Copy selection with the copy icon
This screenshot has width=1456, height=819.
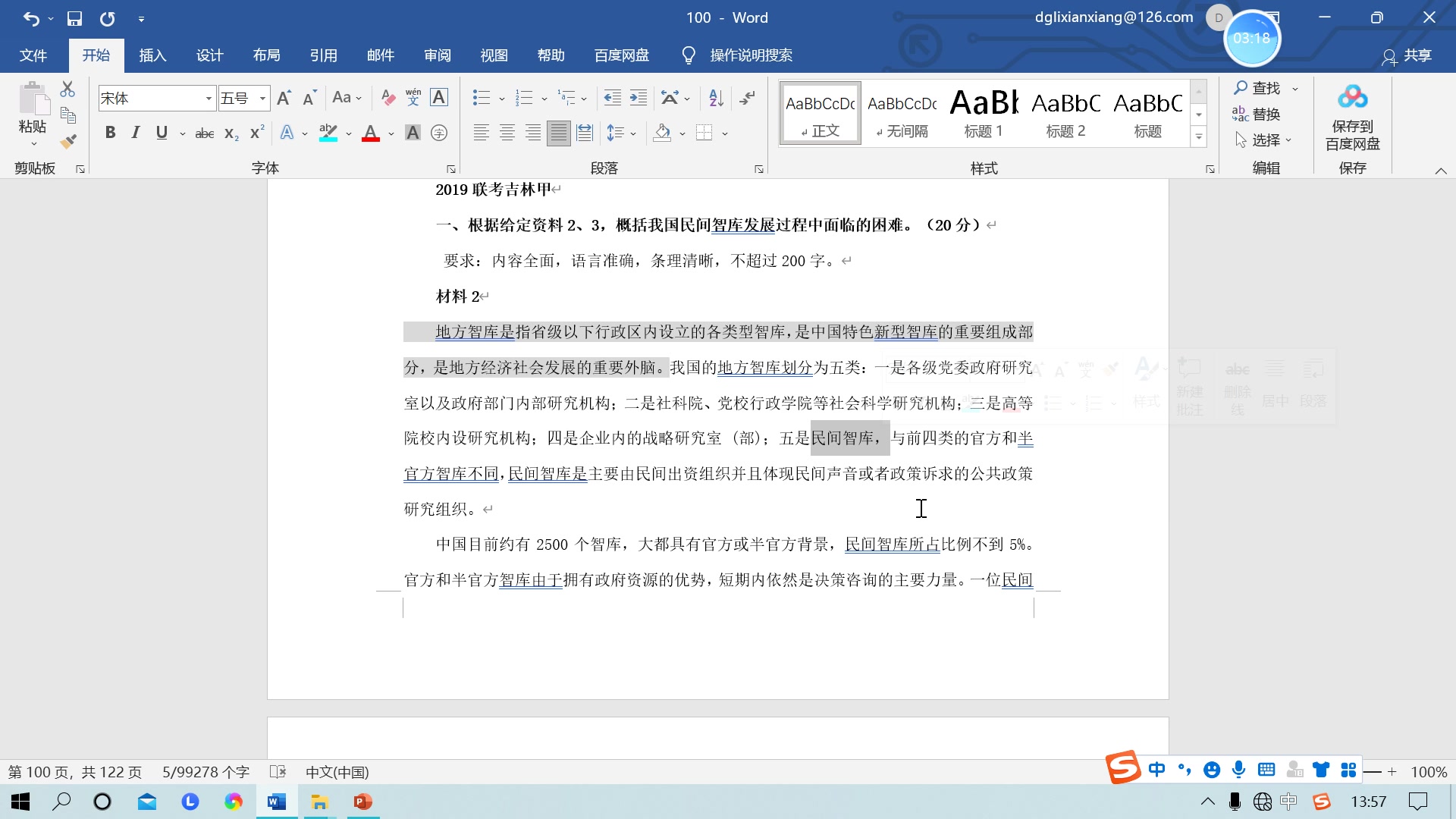click(x=67, y=115)
